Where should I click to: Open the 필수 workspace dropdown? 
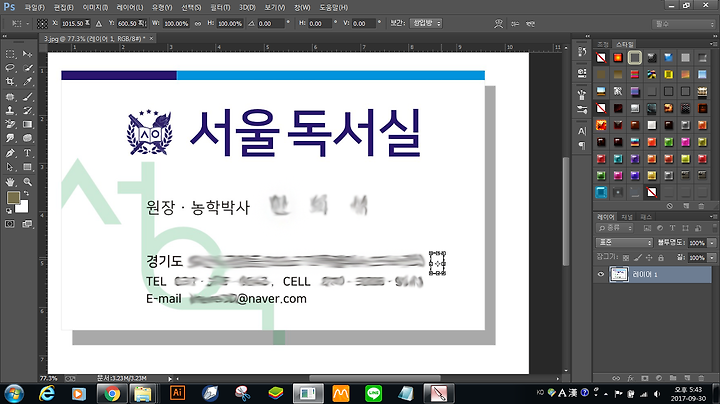(x=683, y=24)
